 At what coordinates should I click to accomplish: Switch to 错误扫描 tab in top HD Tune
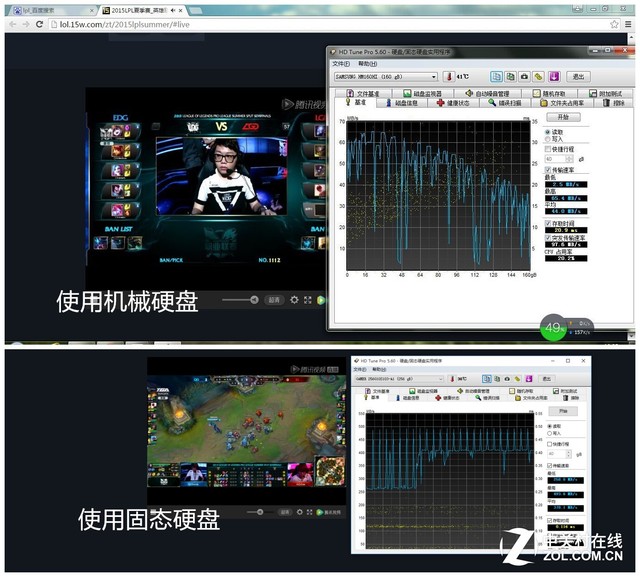tap(505, 103)
